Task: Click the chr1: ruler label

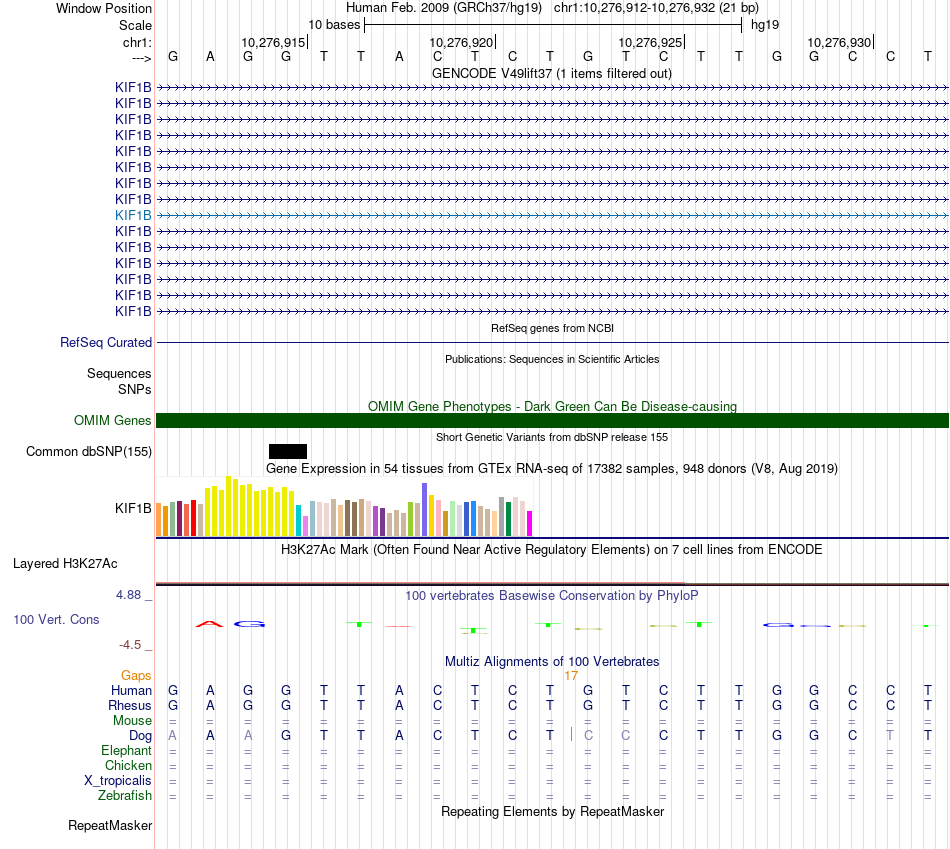Action: pos(138,42)
